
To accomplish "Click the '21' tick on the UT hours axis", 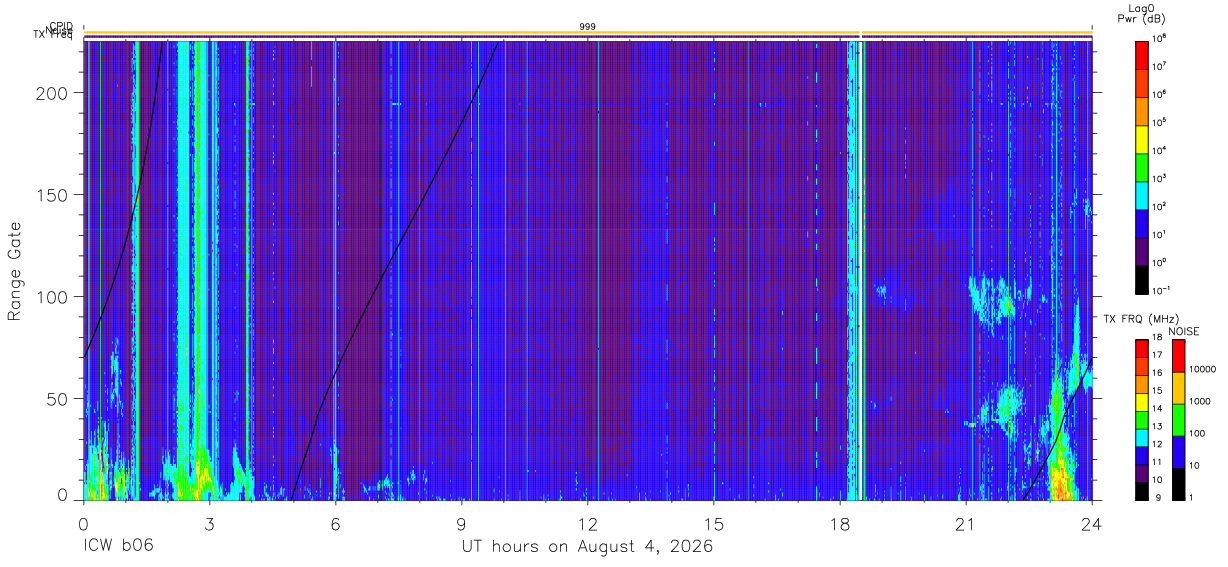I will click(x=966, y=523).
